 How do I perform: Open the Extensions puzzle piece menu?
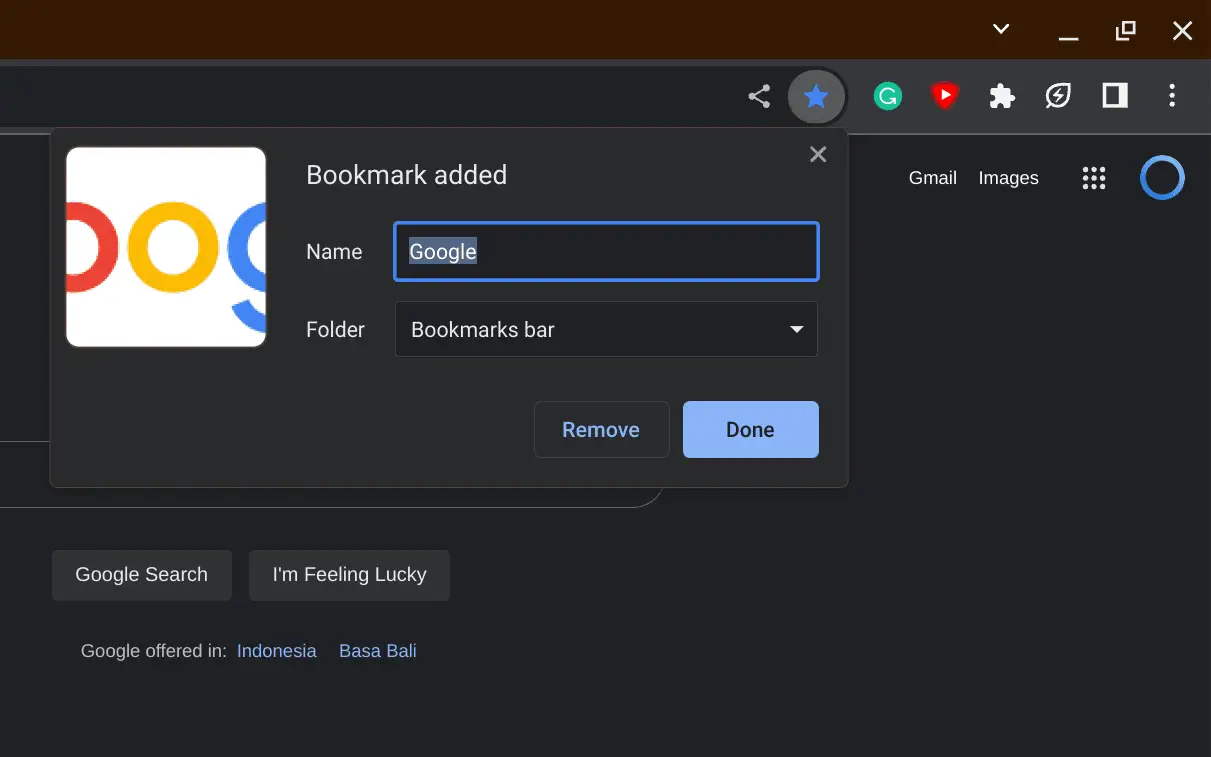click(x=1001, y=96)
